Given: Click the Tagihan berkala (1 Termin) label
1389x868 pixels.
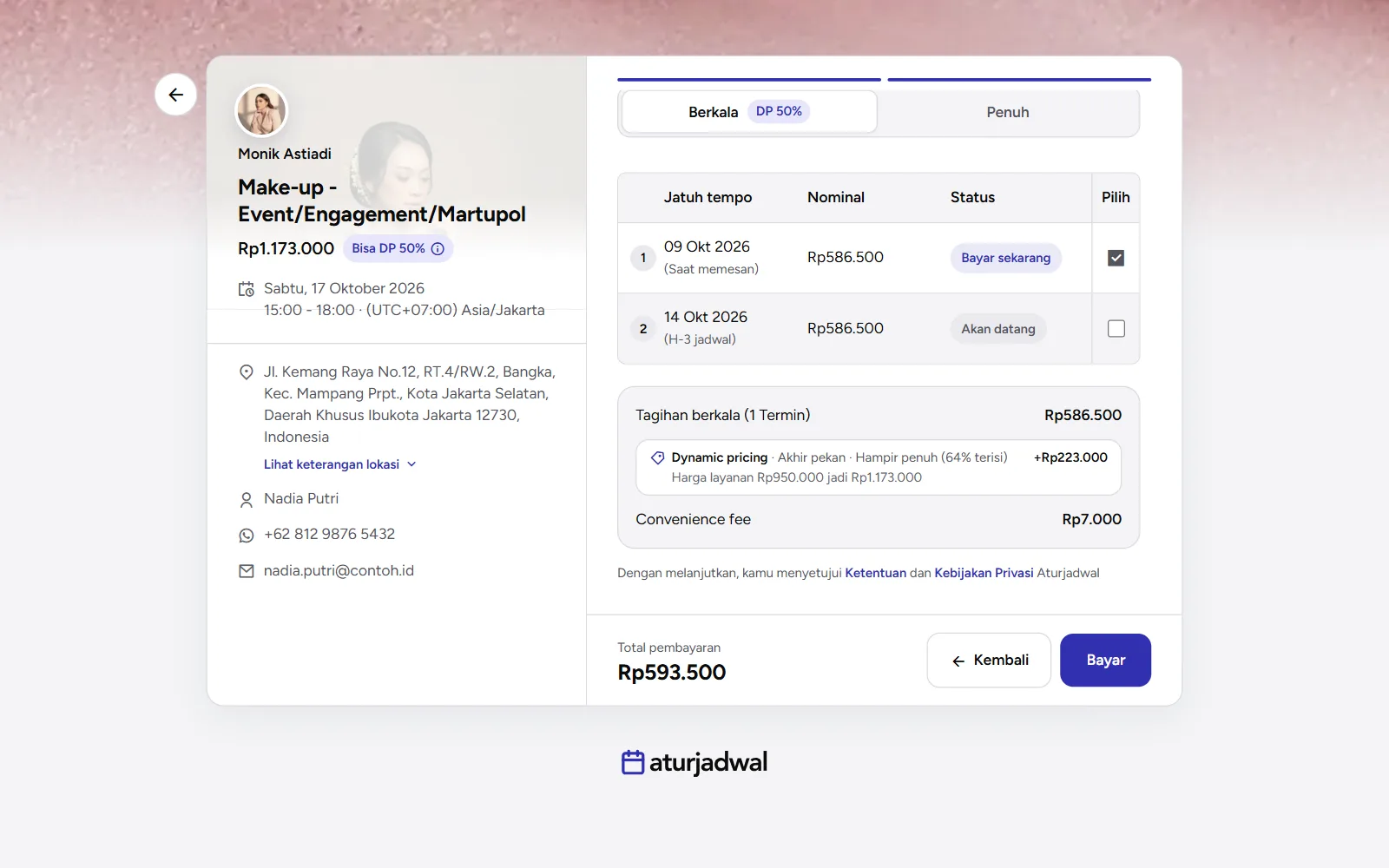Looking at the screenshot, I should (722, 415).
